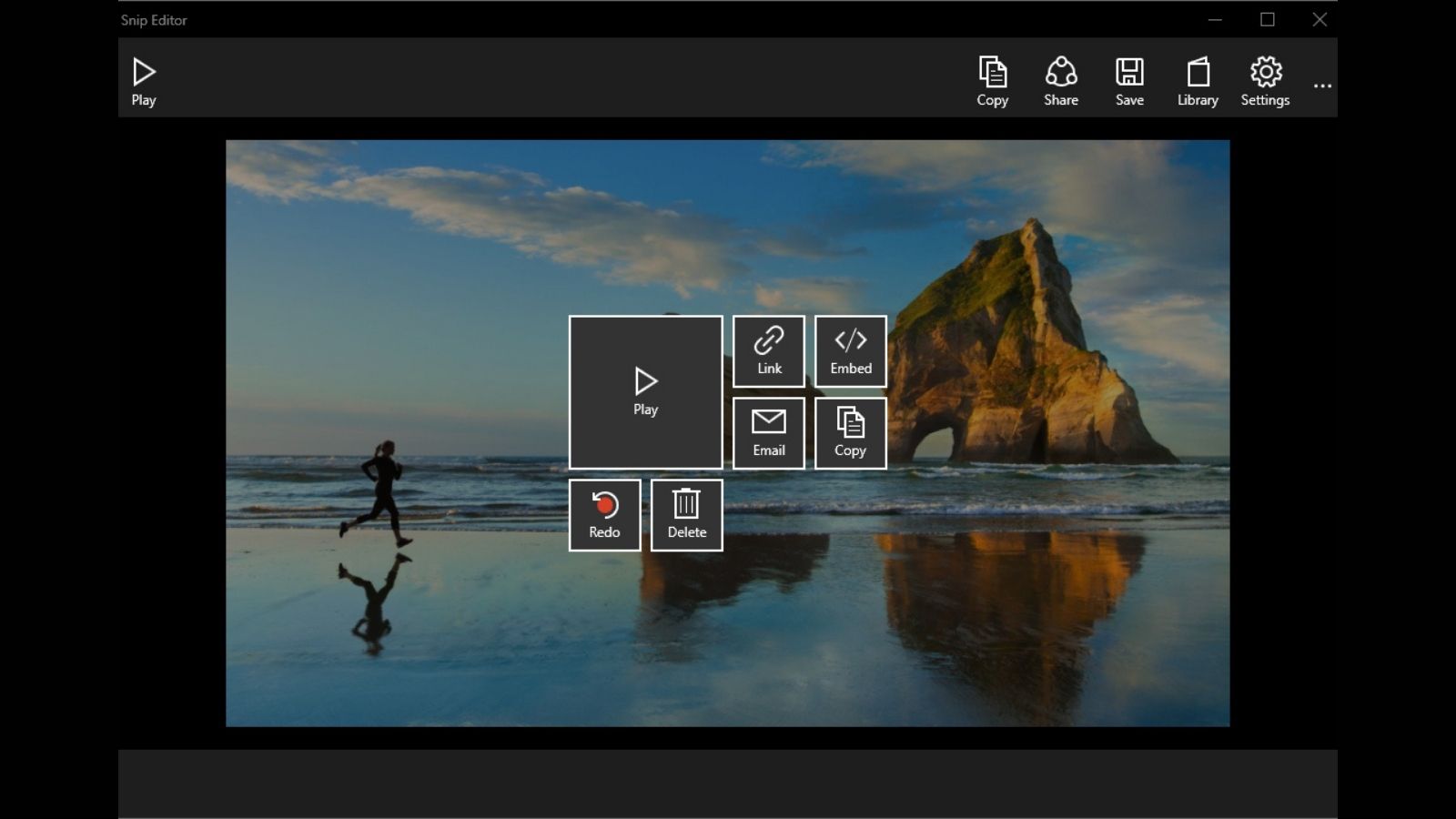
Task: Click the Play label under the triangle icon
Action: click(143, 100)
